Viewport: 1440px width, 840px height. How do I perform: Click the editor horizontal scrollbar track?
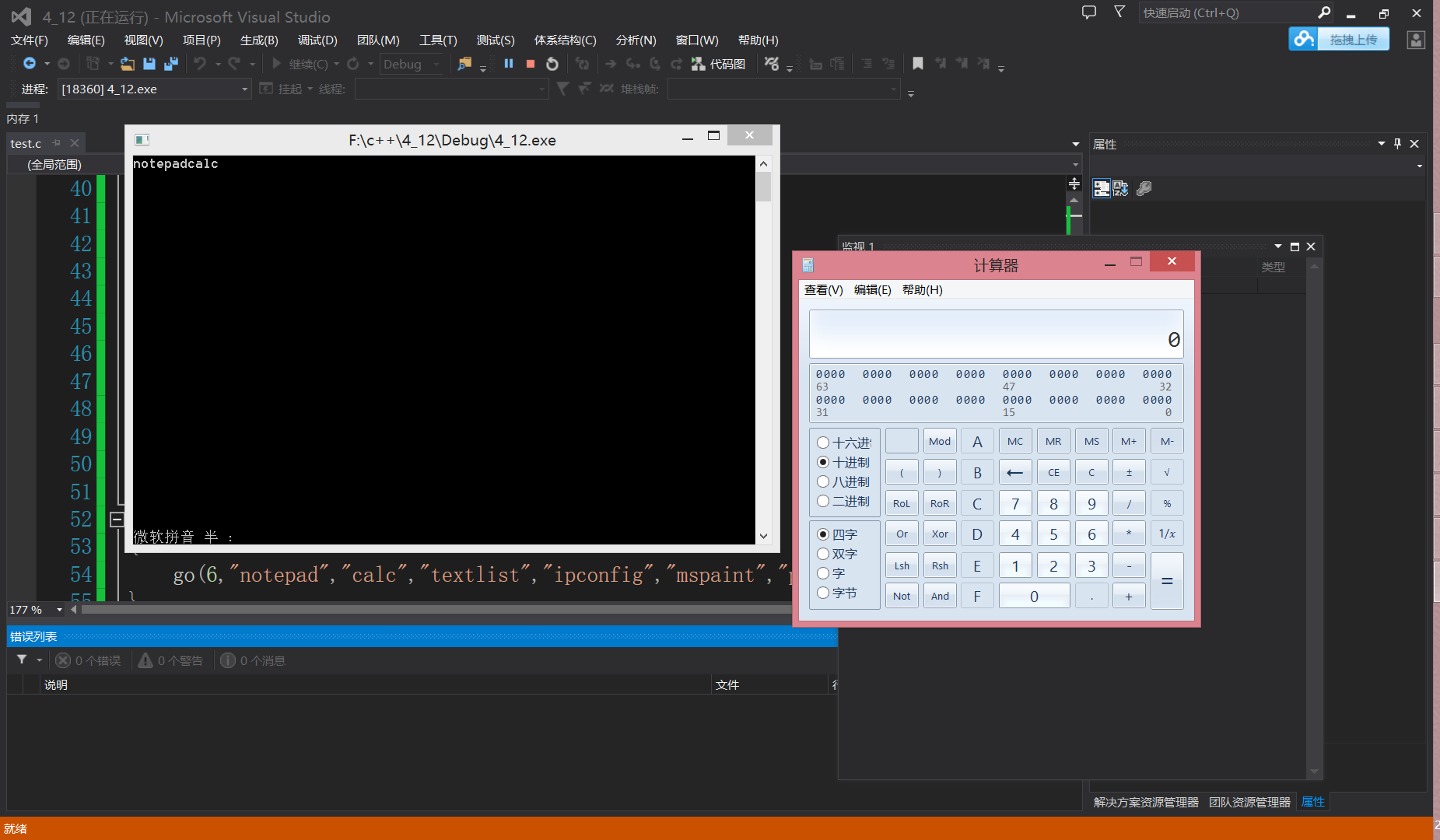pos(436,610)
